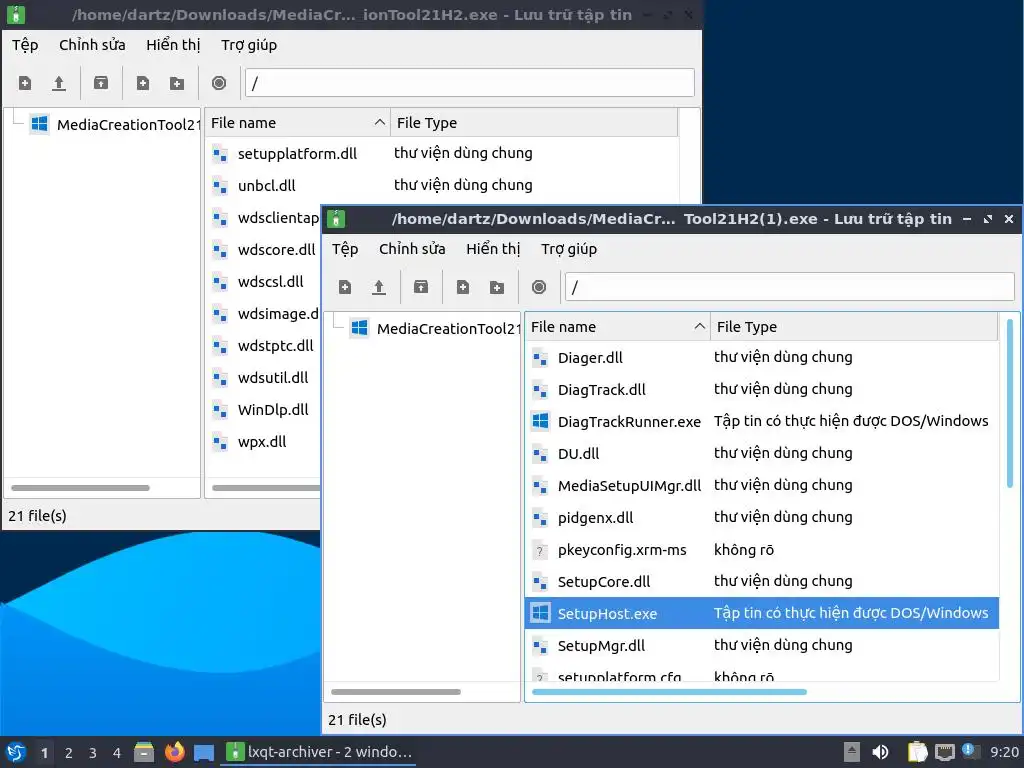
Task: Select MediaSetupUIMgr.dll in file list
Action: coord(762,485)
